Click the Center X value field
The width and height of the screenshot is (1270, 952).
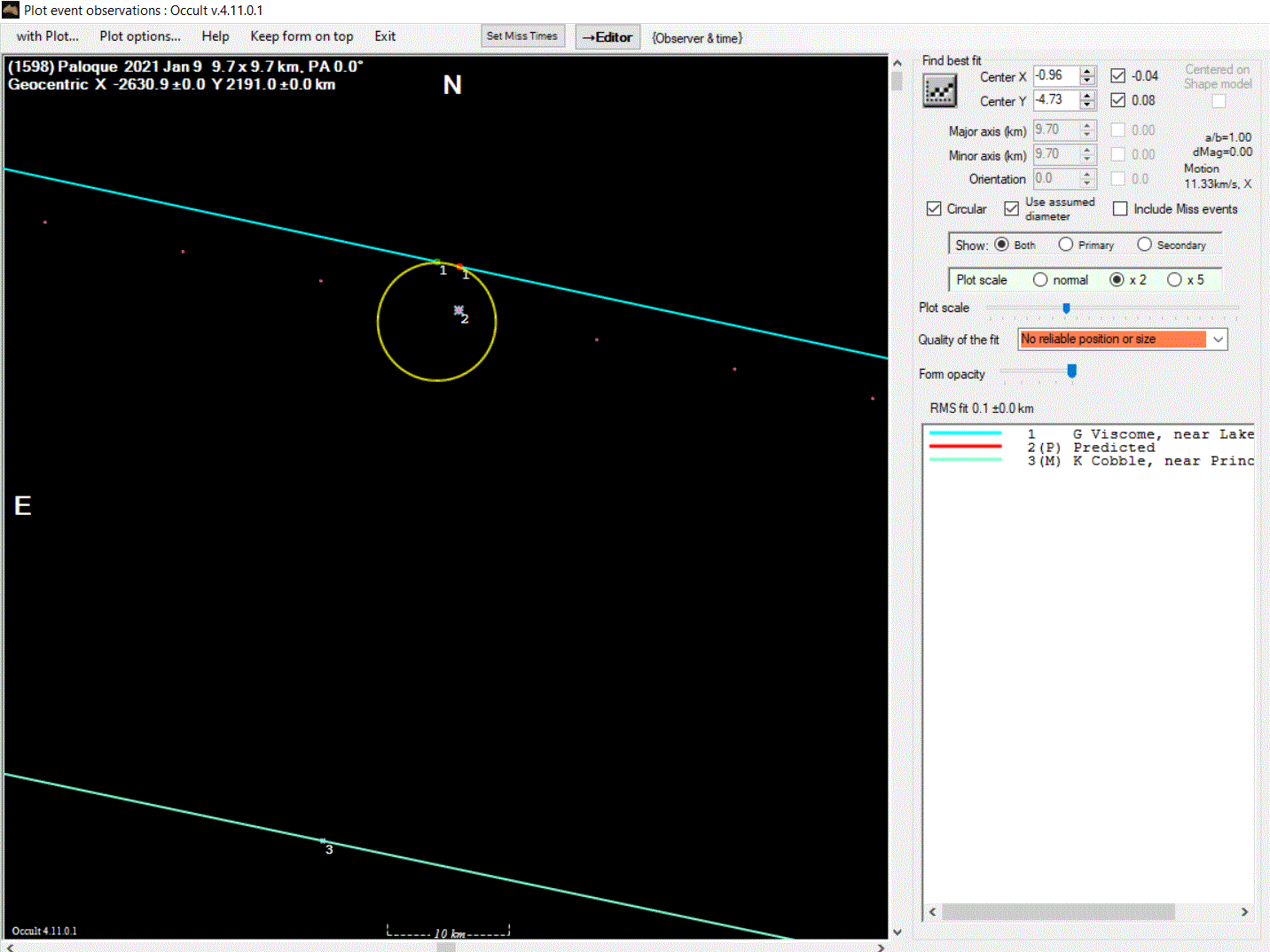(1054, 76)
